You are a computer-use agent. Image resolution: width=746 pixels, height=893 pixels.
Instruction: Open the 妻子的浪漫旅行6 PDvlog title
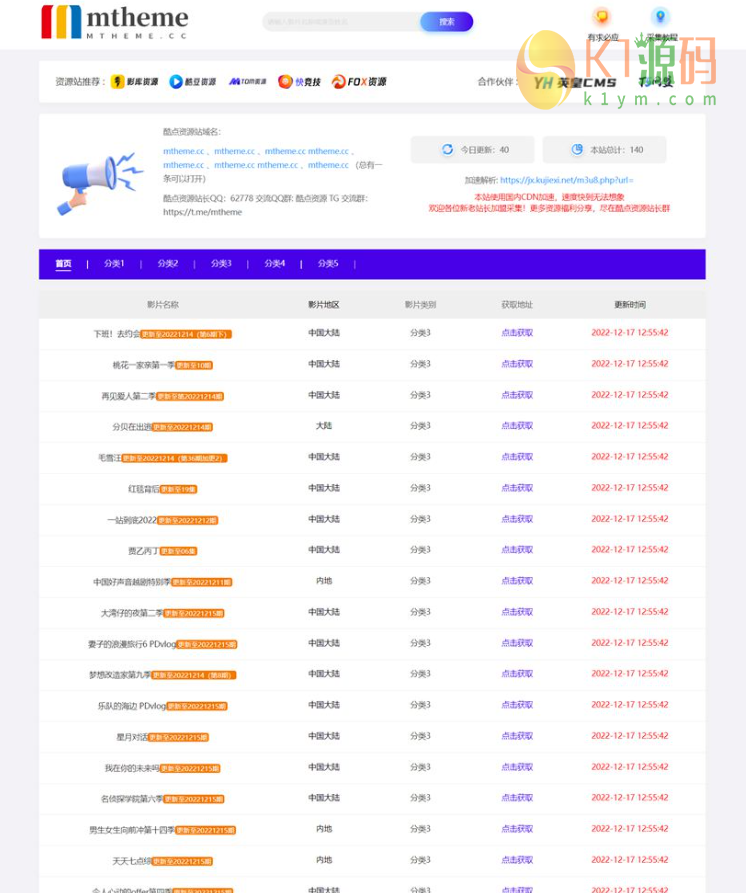click(x=132, y=644)
